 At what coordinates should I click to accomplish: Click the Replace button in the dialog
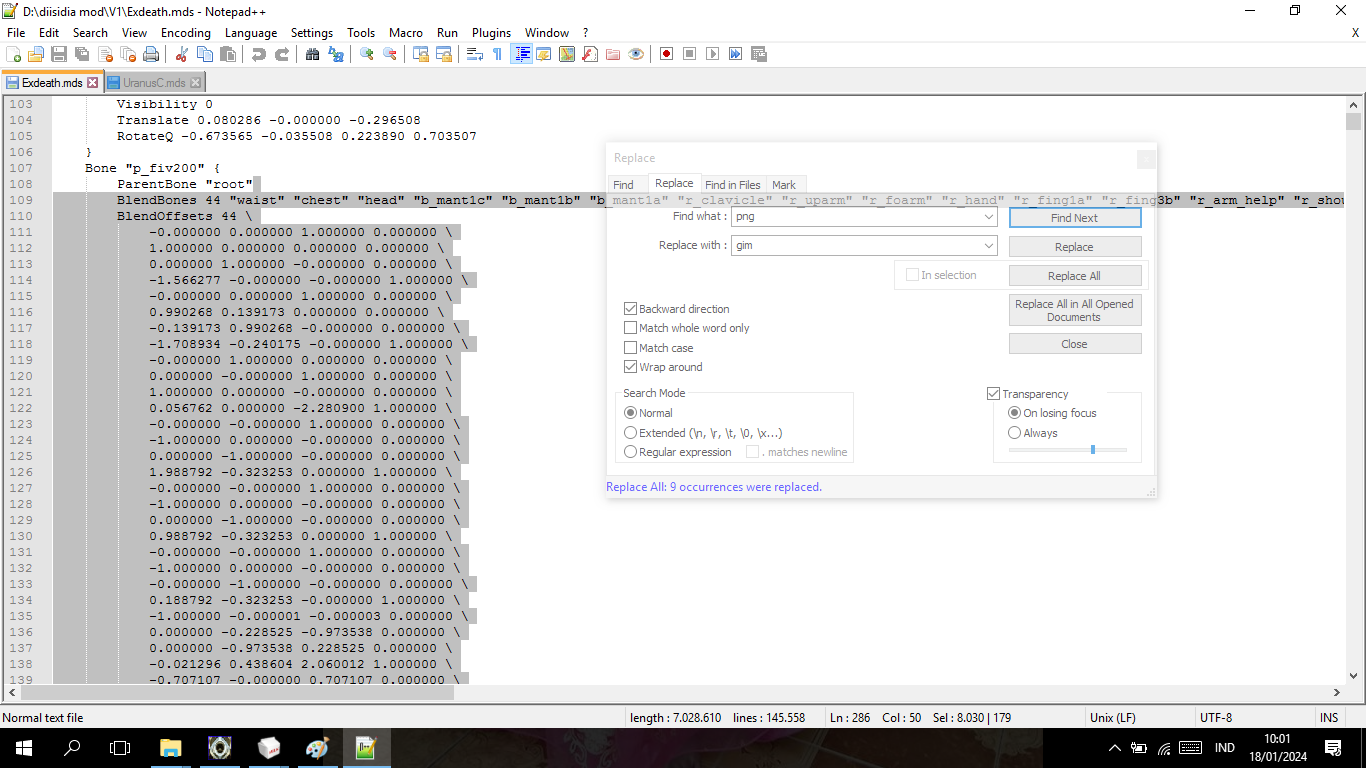point(1075,247)
